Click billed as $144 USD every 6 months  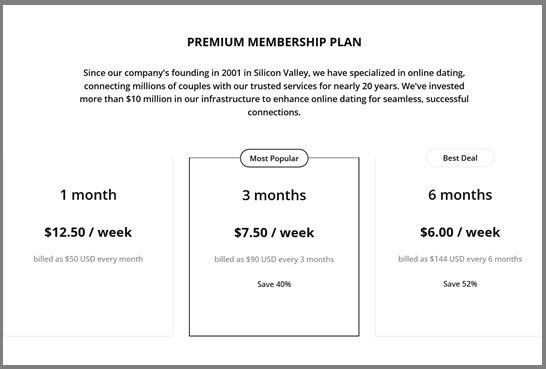(460, 259)
